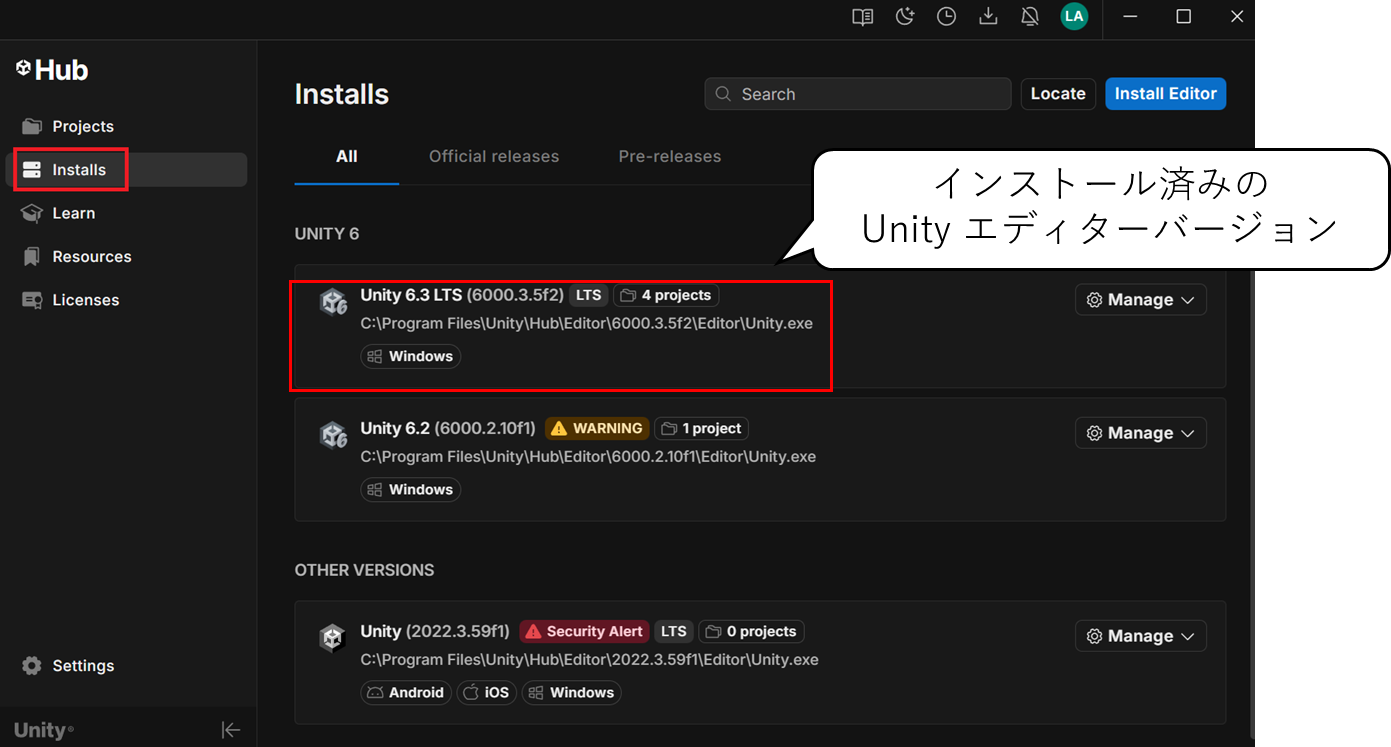Click the Unity cube icon beside Unity 6.3 LTS
Image resolution: width=1391 pixels, height=747 pixels.
tap(333, 300)
